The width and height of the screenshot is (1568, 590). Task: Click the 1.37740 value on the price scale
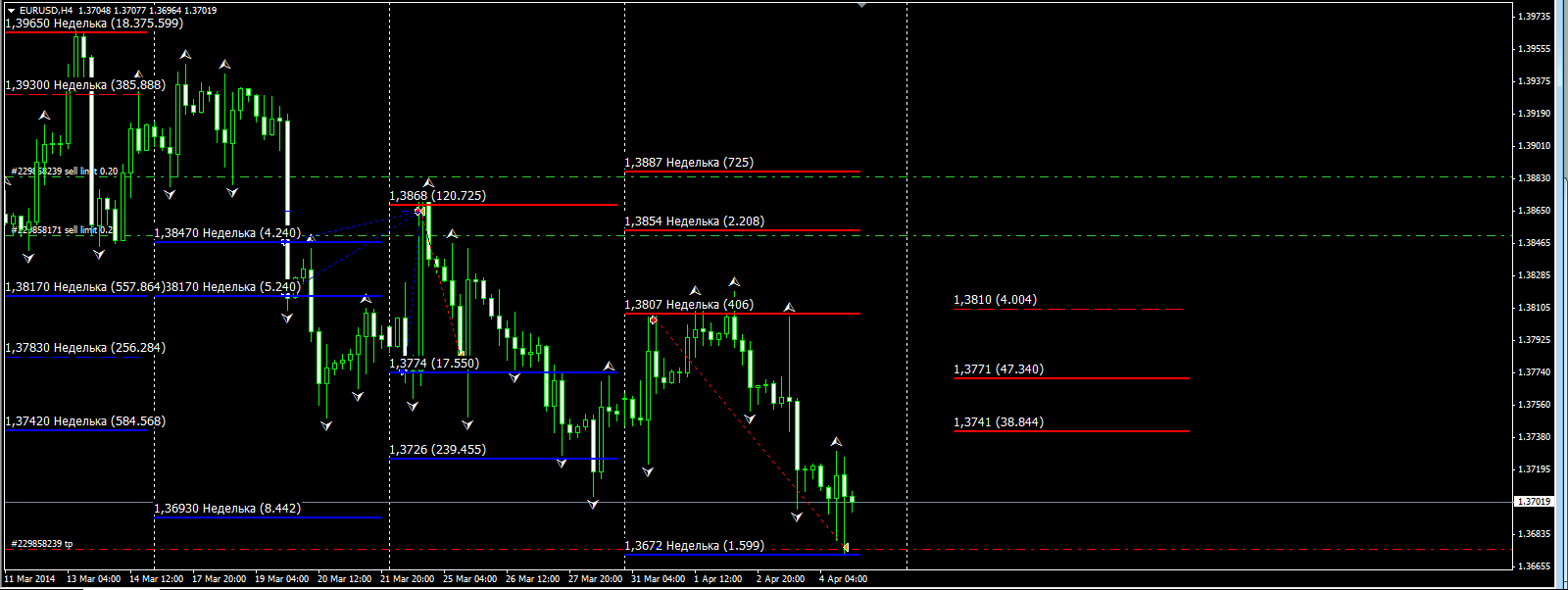[x=1534, y=372]
